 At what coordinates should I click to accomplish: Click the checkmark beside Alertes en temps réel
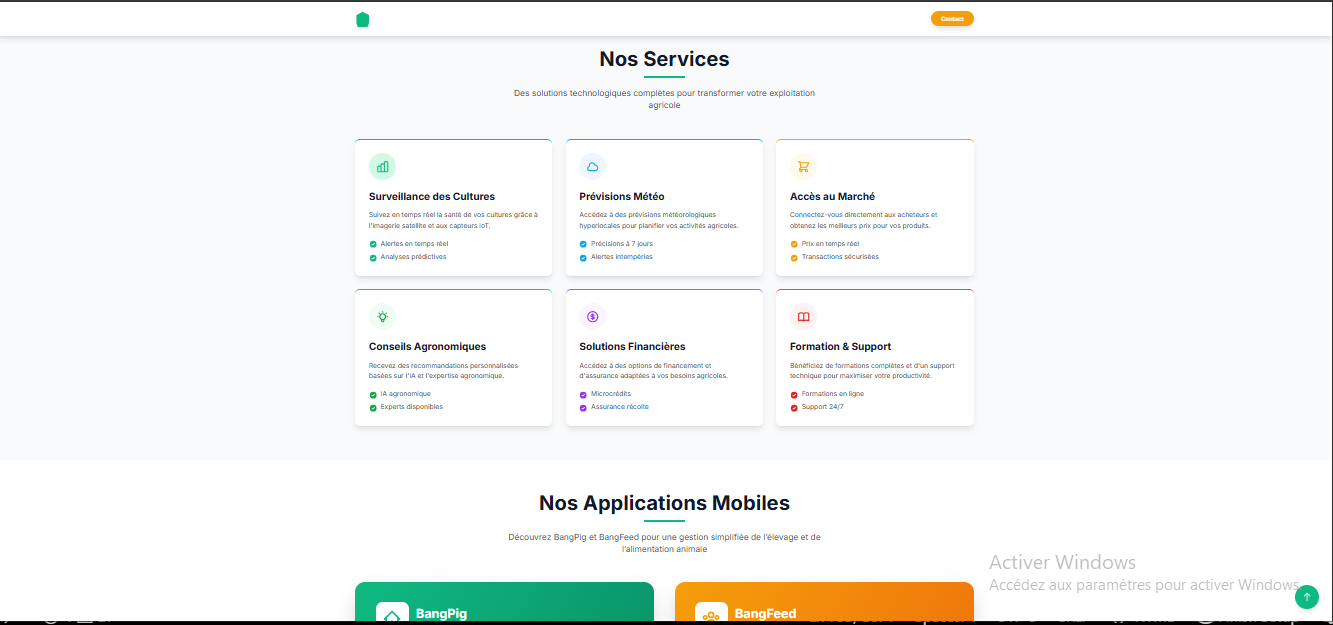point(373,244)
